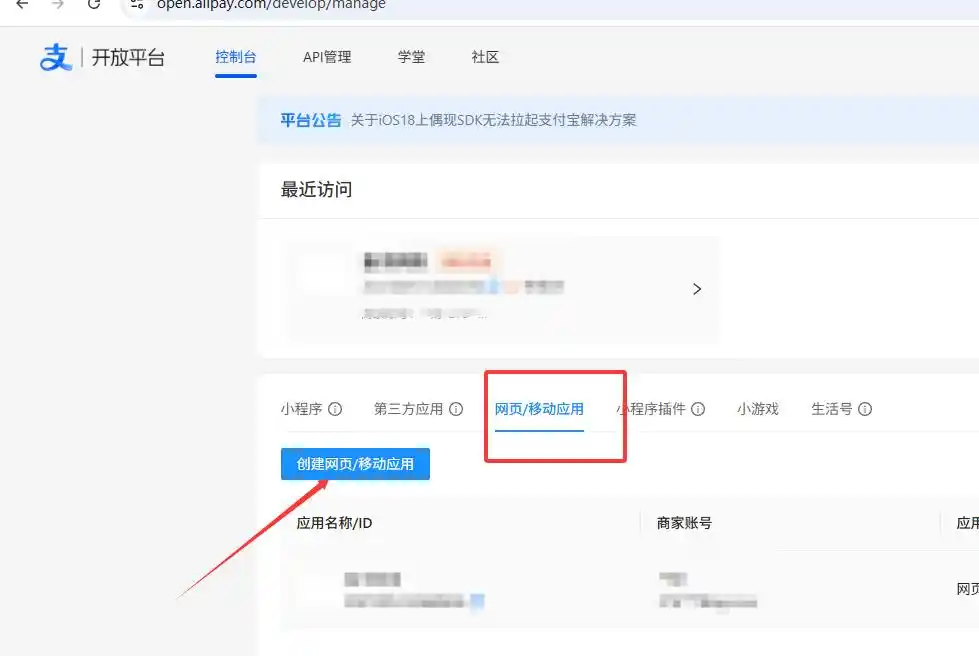Open the 社区 navigation item
The height and width of the screenshot is (656, 979).
coord(485,57)
